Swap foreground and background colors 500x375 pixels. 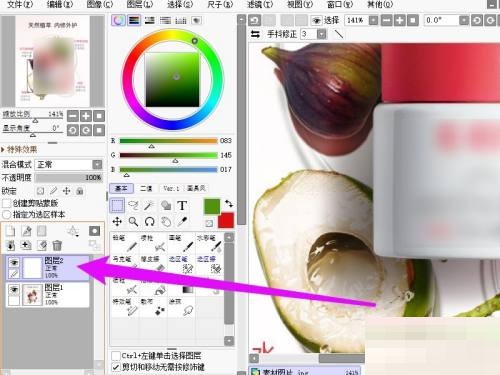click(229, 203)
